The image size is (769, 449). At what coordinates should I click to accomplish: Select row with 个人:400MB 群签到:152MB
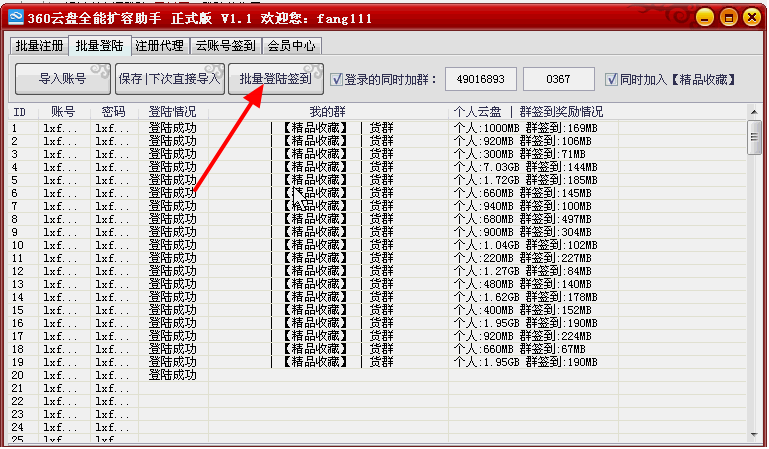coord(378,310)
